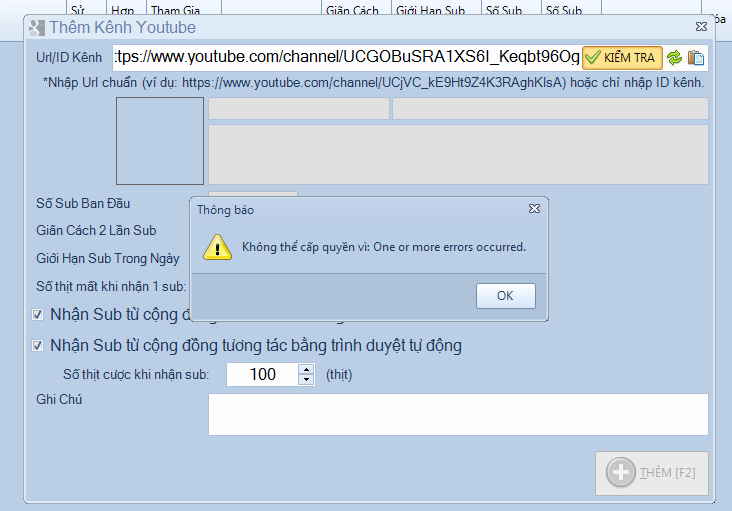The width and height of the screenshot is (732, 511).
Task: Click OK in the Thông báo dialog
Action: [506, 295]
